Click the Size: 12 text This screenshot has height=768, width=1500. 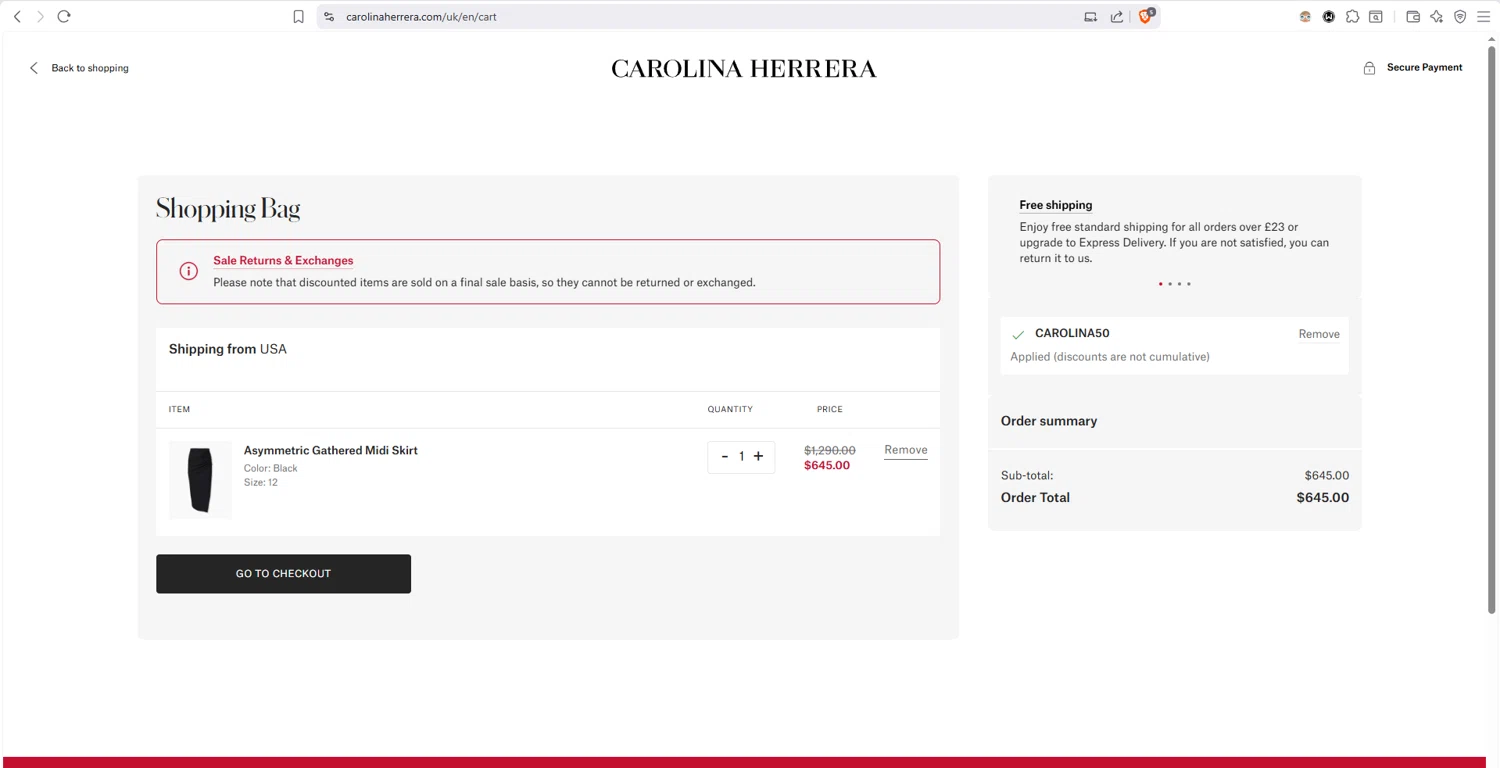click(x=261, y=482)
